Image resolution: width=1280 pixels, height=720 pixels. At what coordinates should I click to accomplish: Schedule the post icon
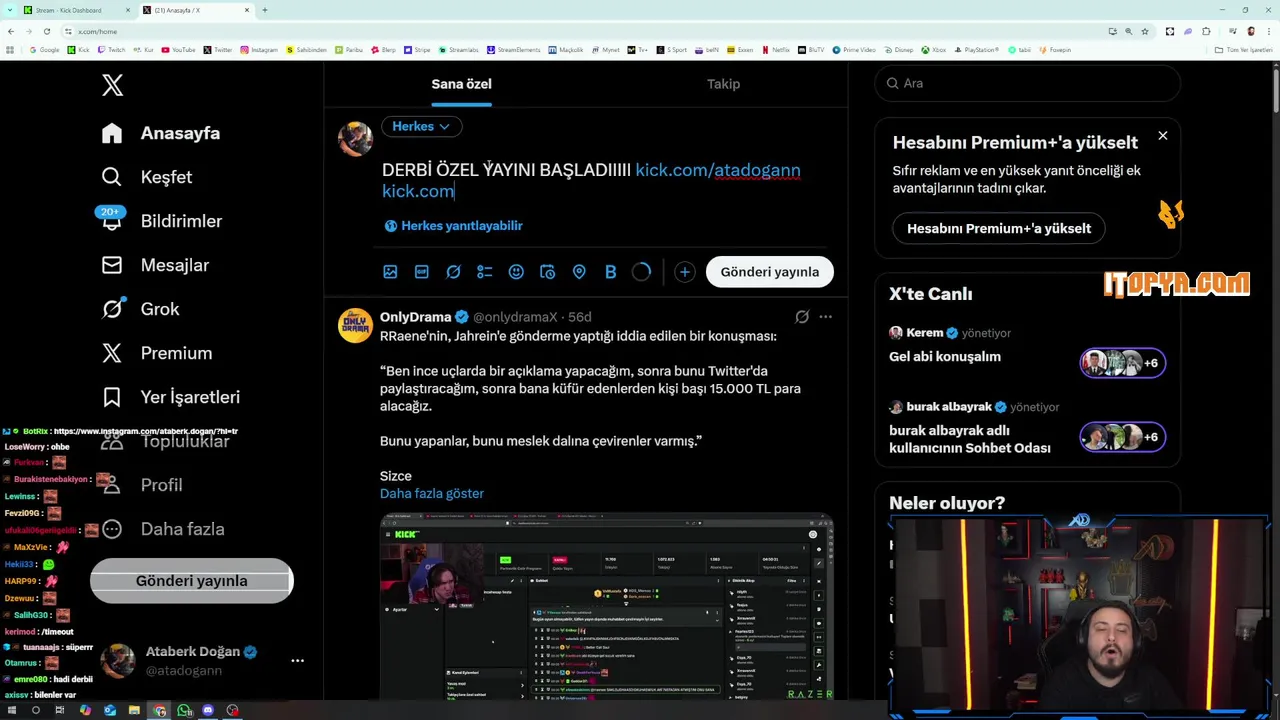coord(547,272)
